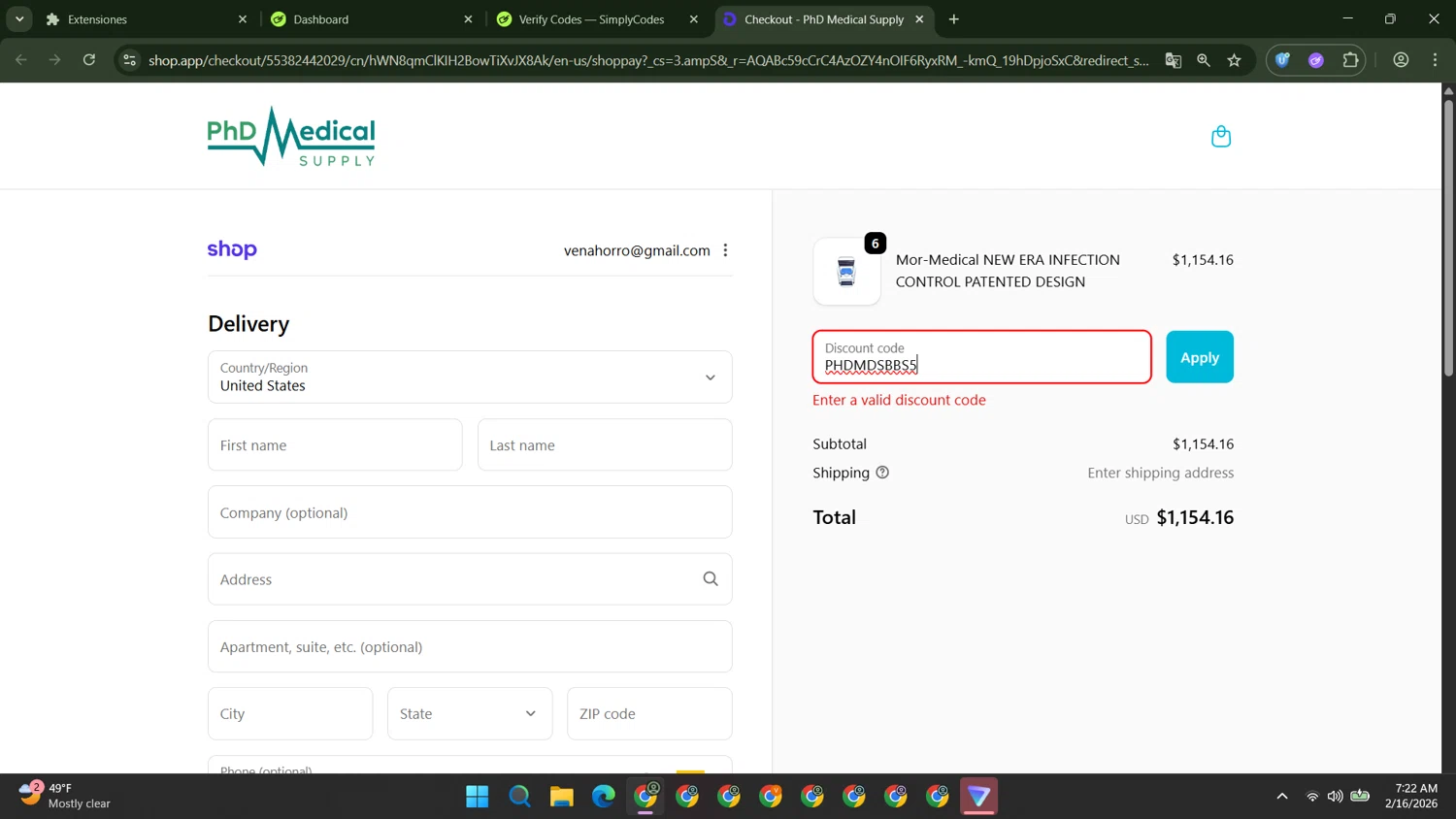
Task: Open account options menu next to venahorro@gmail.com
Action: pyautogui.click(x=725, y=250)
